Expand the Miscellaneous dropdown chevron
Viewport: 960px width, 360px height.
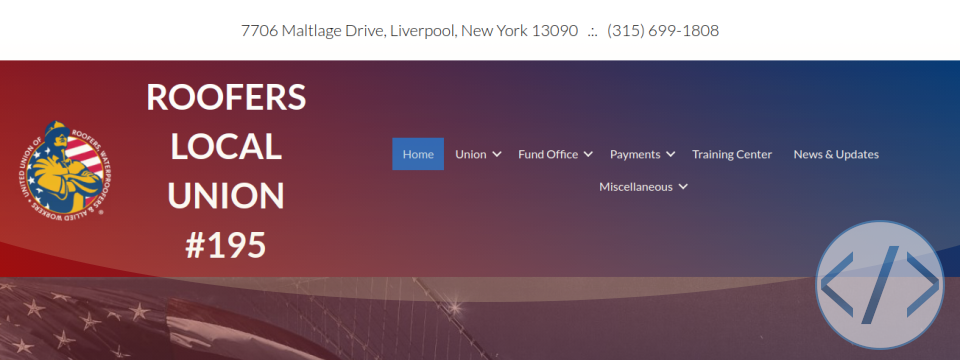(x=683, y=187)
